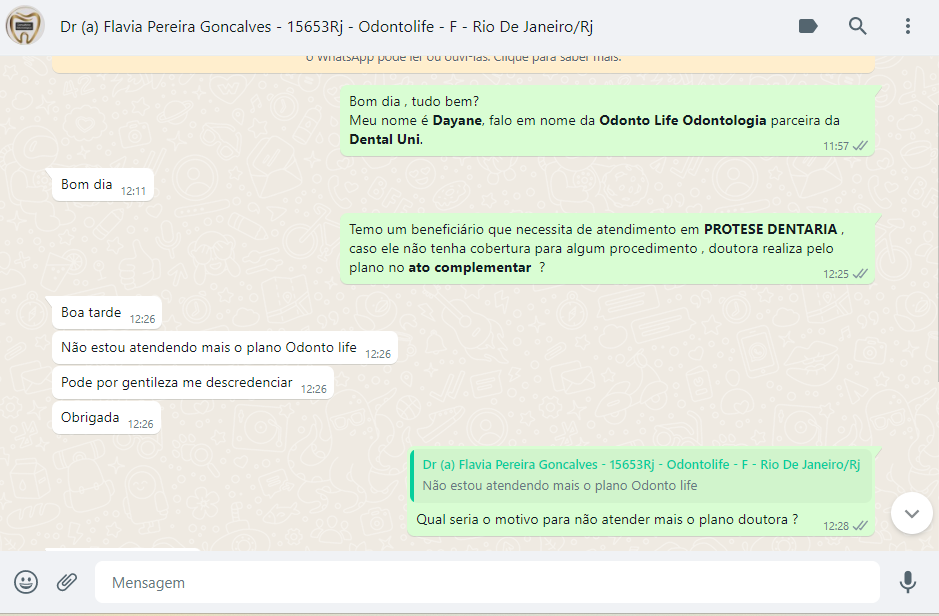Click the label tag icon in header

[x=808, y=26]
